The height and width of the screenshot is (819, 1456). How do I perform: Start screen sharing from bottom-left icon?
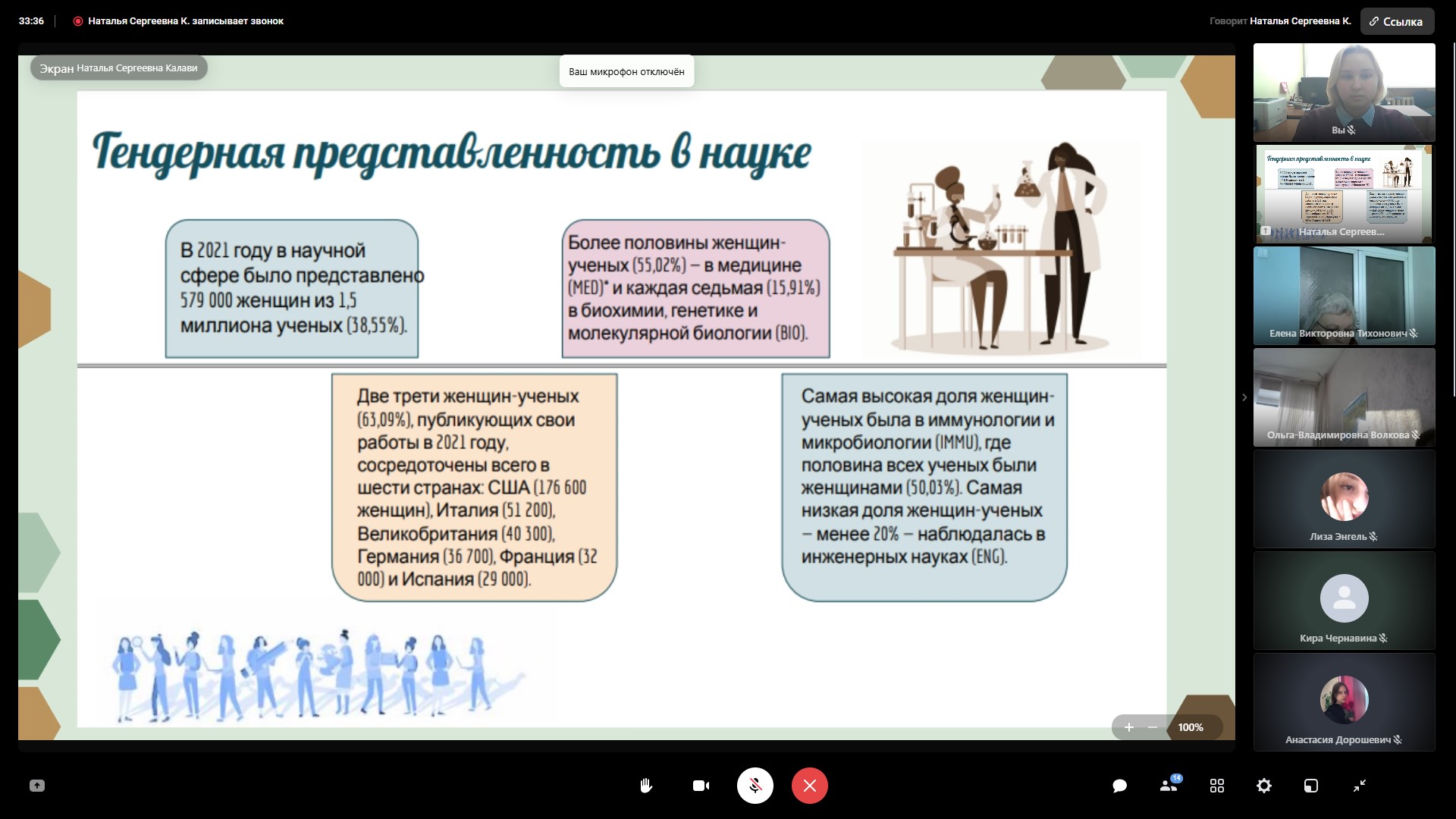[37, 786]
